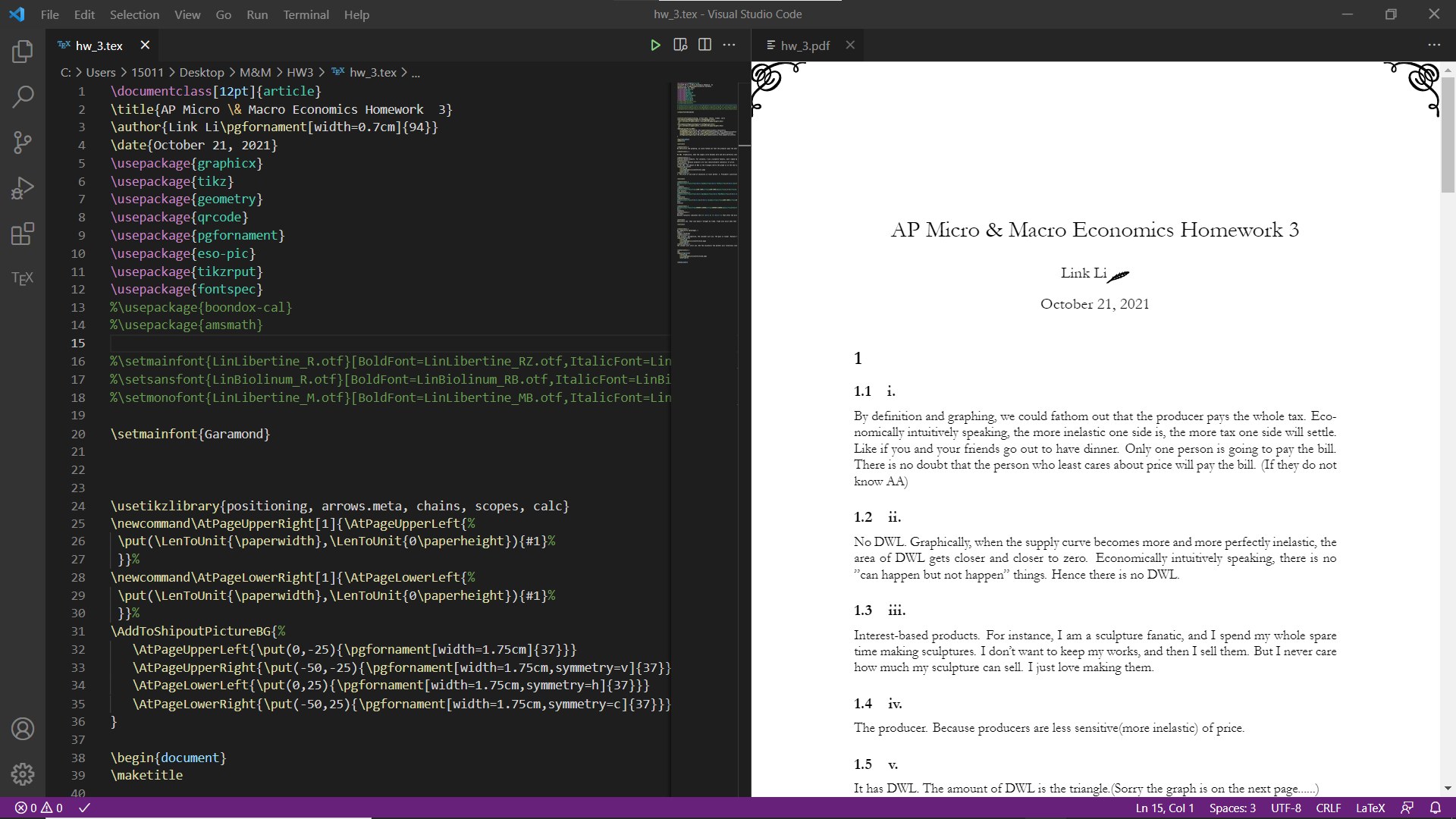Click the View LaTeX PDF icon
Image resolution: width=1456 pixels, height=819 pixels.
coord(680,45)
